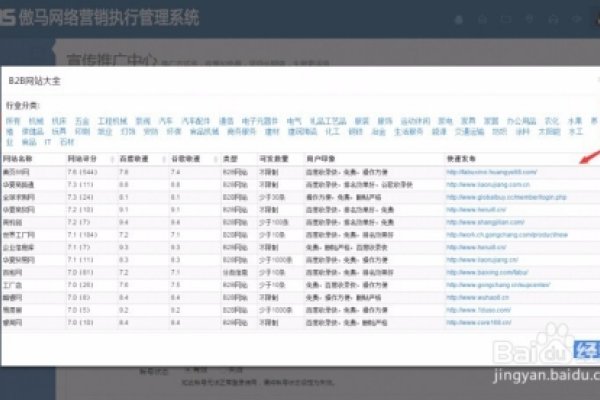Filter by 五金 industry category
Viewport: 600px width, 400px height.
(82, 121)
